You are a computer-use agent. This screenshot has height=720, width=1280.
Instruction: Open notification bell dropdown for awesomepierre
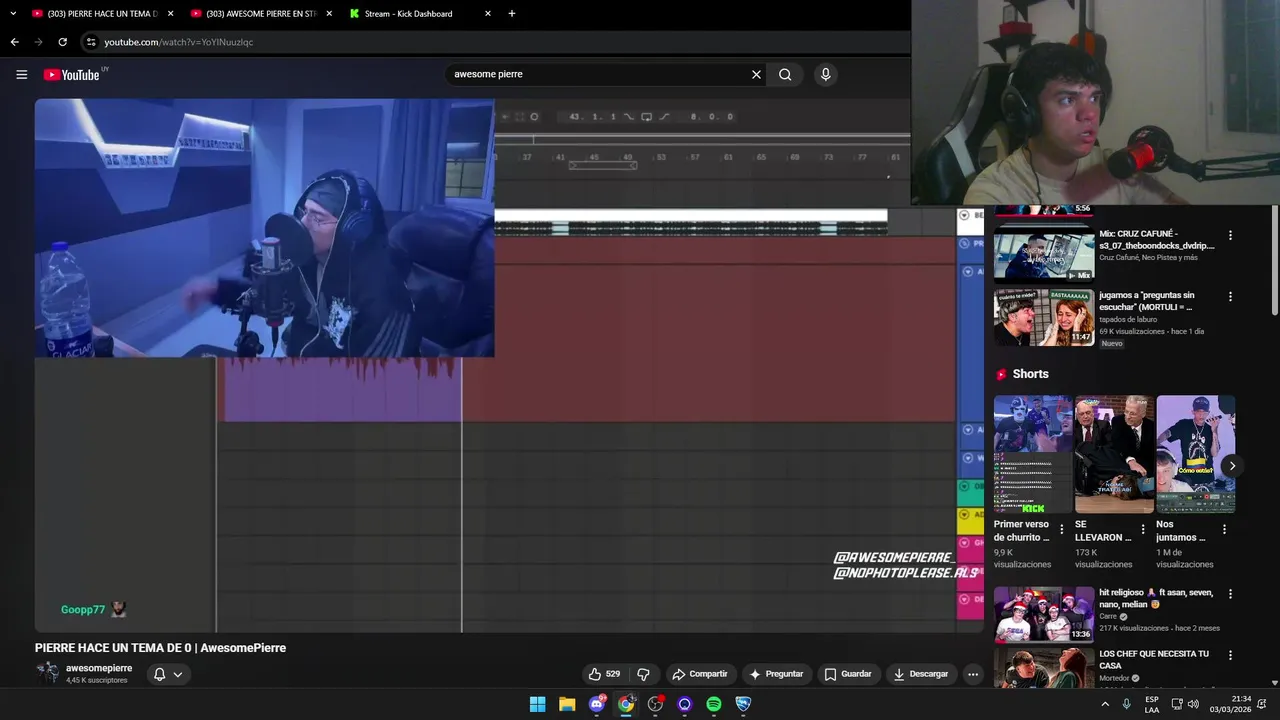[x=167, y=674]
